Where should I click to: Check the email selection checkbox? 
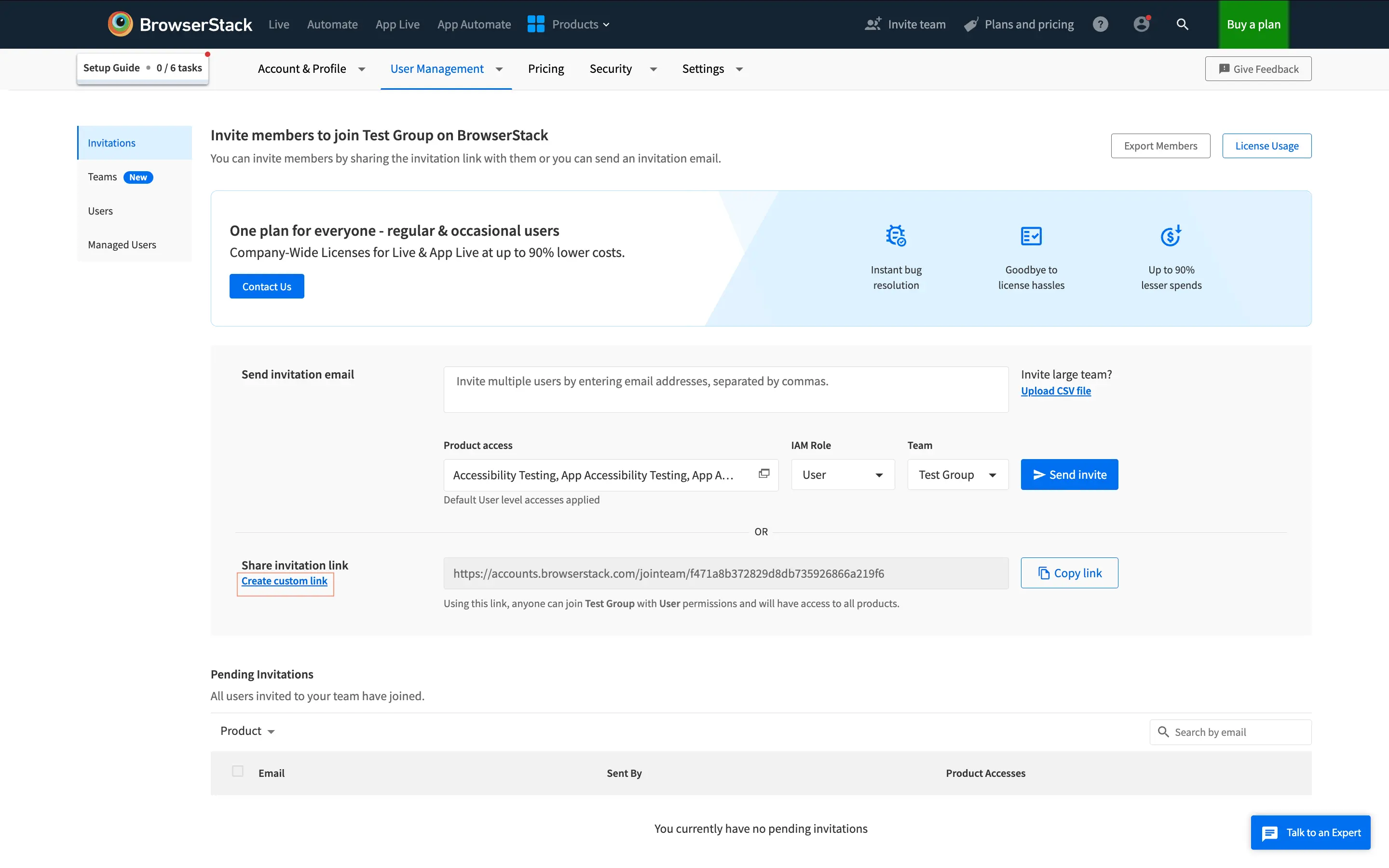[237, 771]
